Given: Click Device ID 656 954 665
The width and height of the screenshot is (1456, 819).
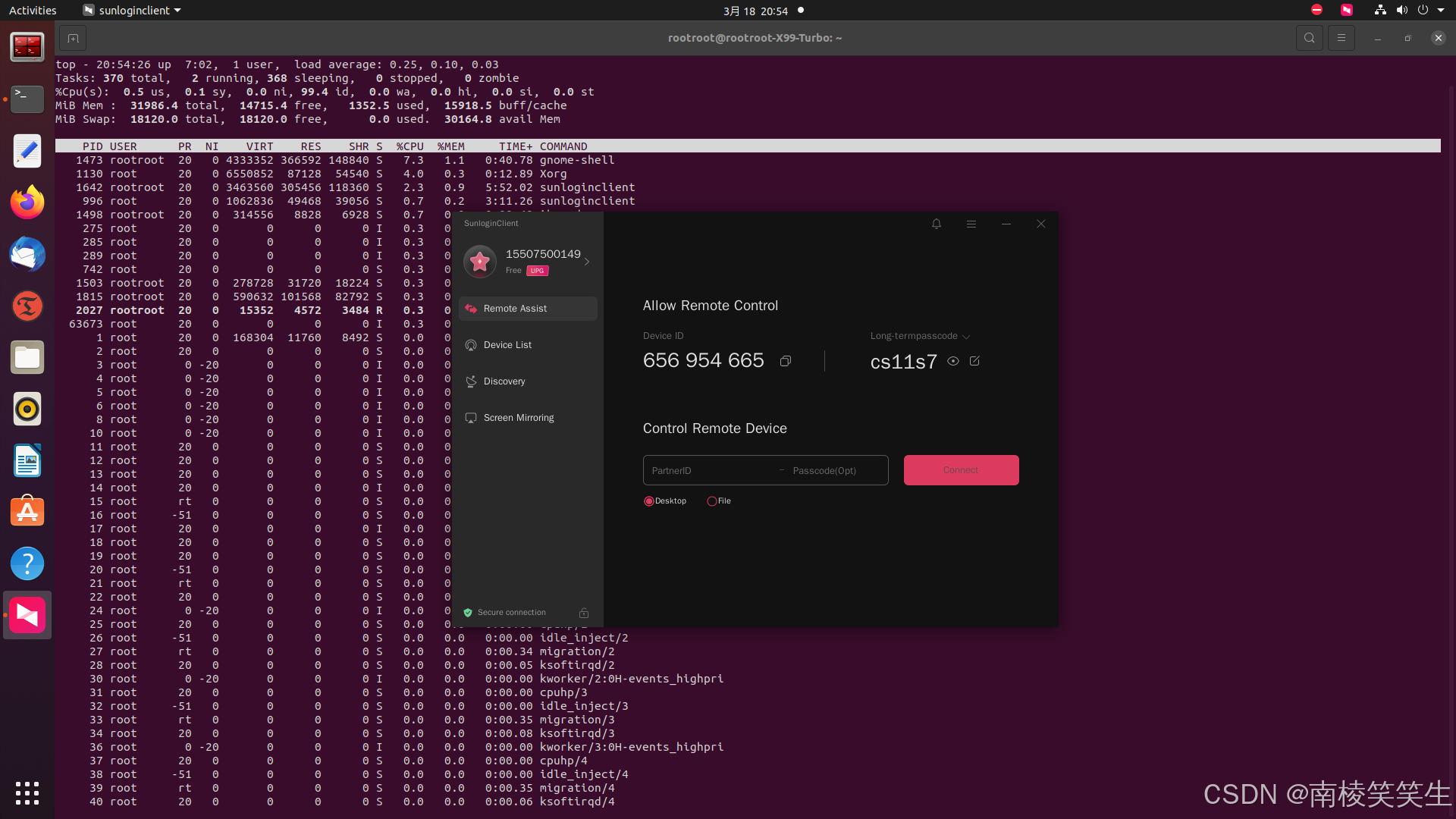Looking at the screenshot, I should click(x=703, y=361).
